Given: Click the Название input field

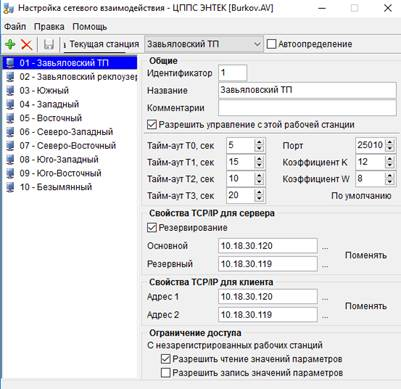Looking at the screenshot, I should pyautogui.click(x=307, y=90).
